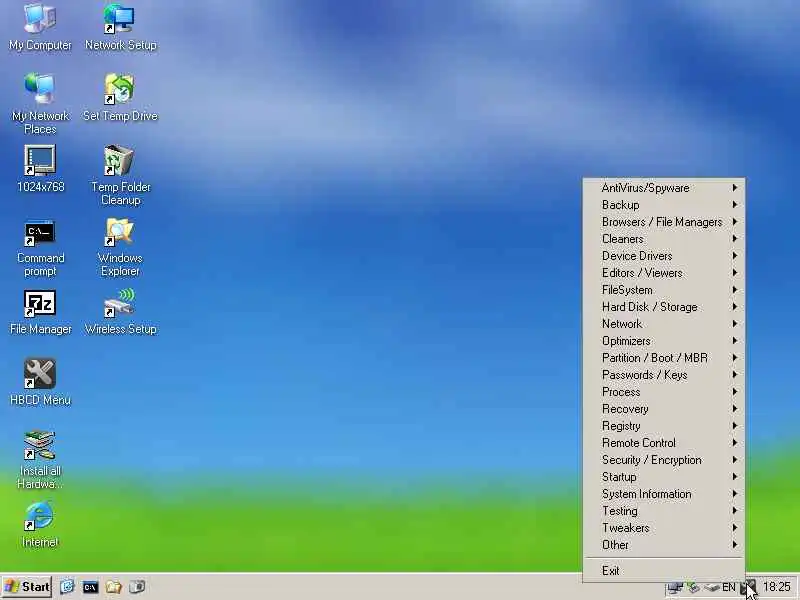Viewport: 800px width, 600px height.
Task: Choose Remote Control in the menu
Action: (664, 443)
